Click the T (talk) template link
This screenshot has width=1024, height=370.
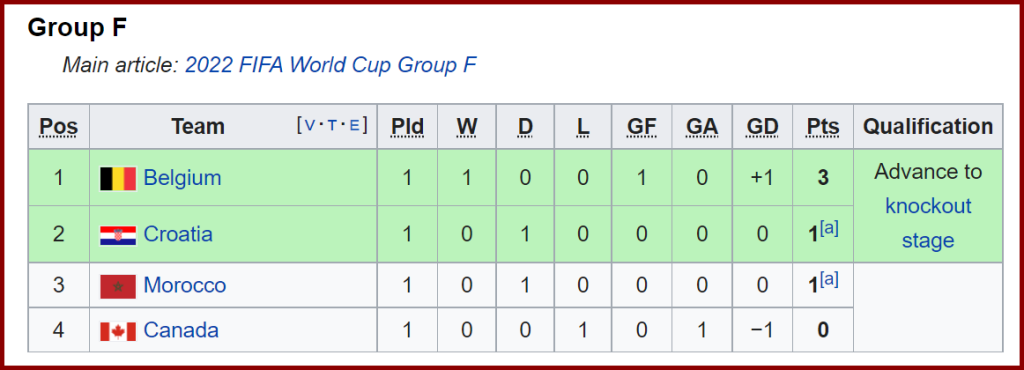pyautogui.click(x=332, y=125)
